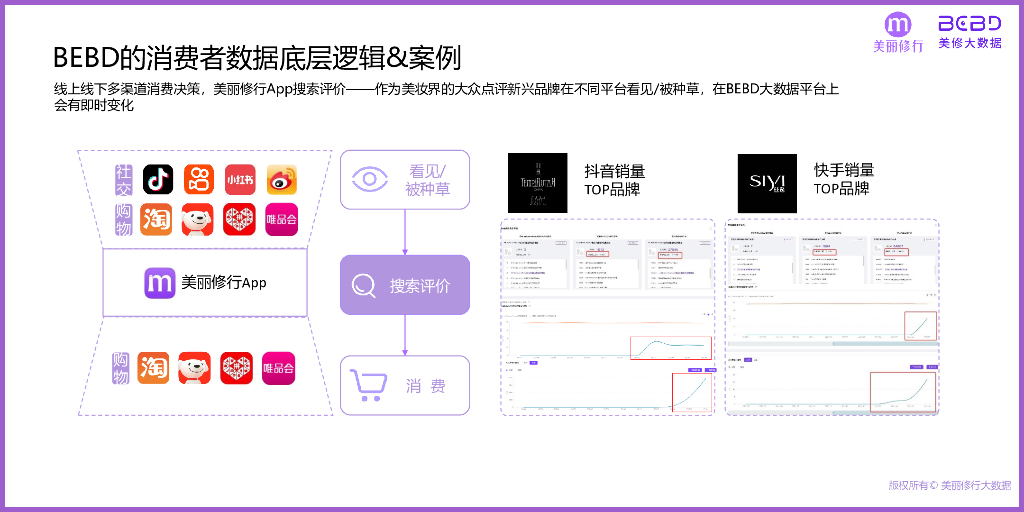Click the magnifier icon in 搜索评价 box

point(363,285)
